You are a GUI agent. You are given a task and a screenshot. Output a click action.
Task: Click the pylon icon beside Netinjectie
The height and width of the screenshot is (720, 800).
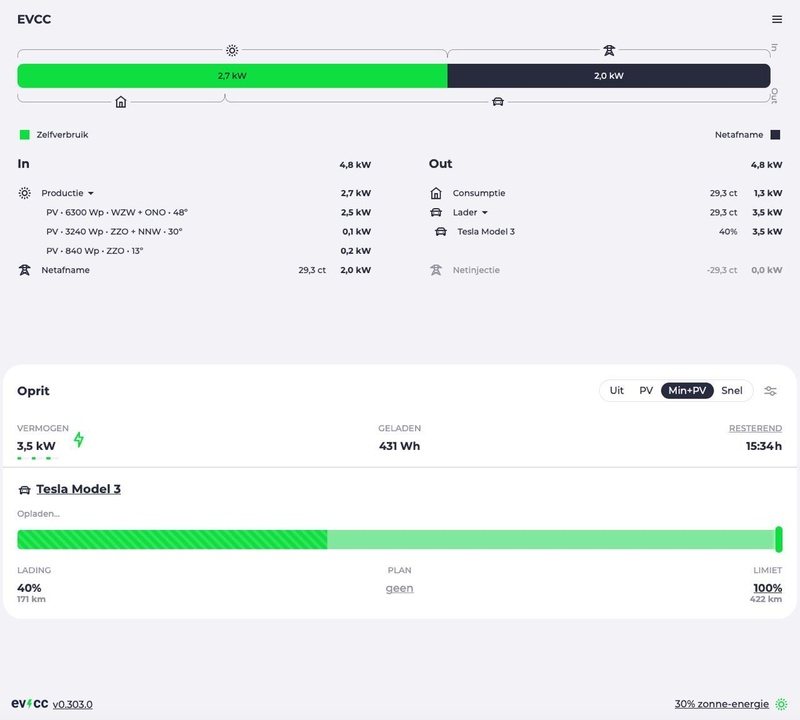tap(436, 270)
